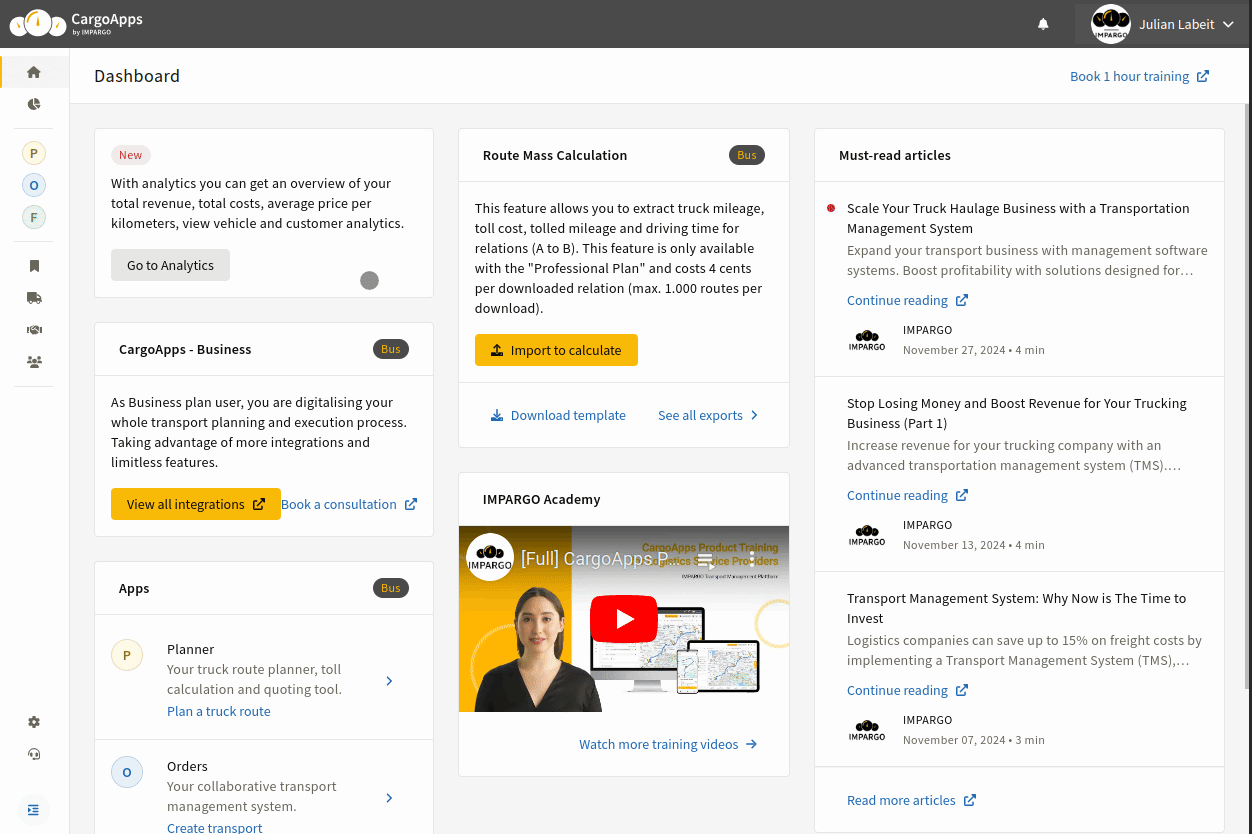Click the 'IMPARGO Academy' heading

tap(541, 499)
